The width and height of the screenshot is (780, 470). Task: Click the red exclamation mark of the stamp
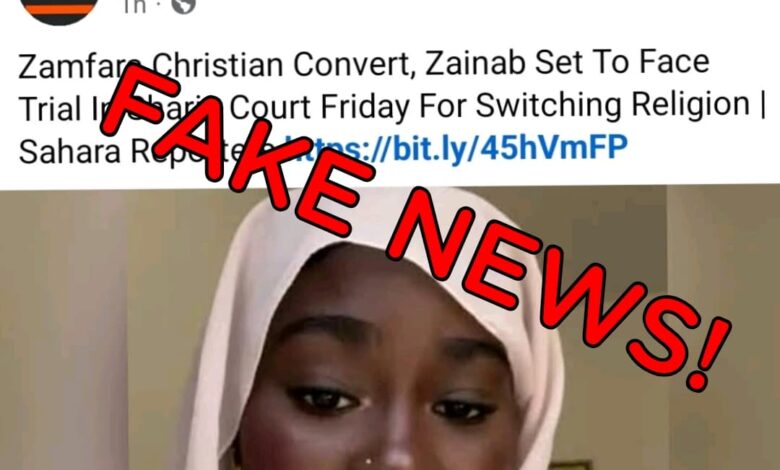point(707,355)
